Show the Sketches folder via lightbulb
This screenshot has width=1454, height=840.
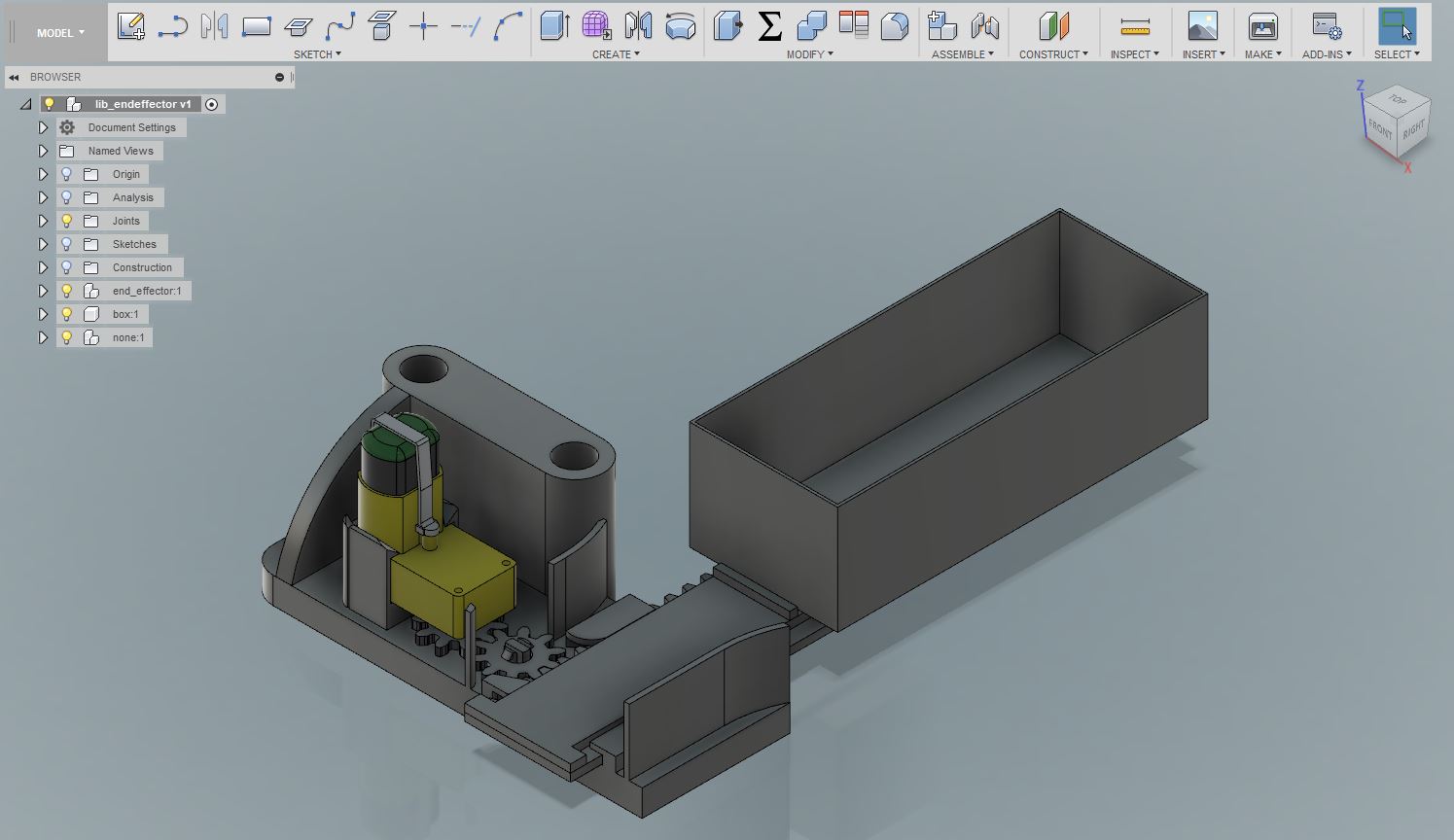[x=66, y=244]
